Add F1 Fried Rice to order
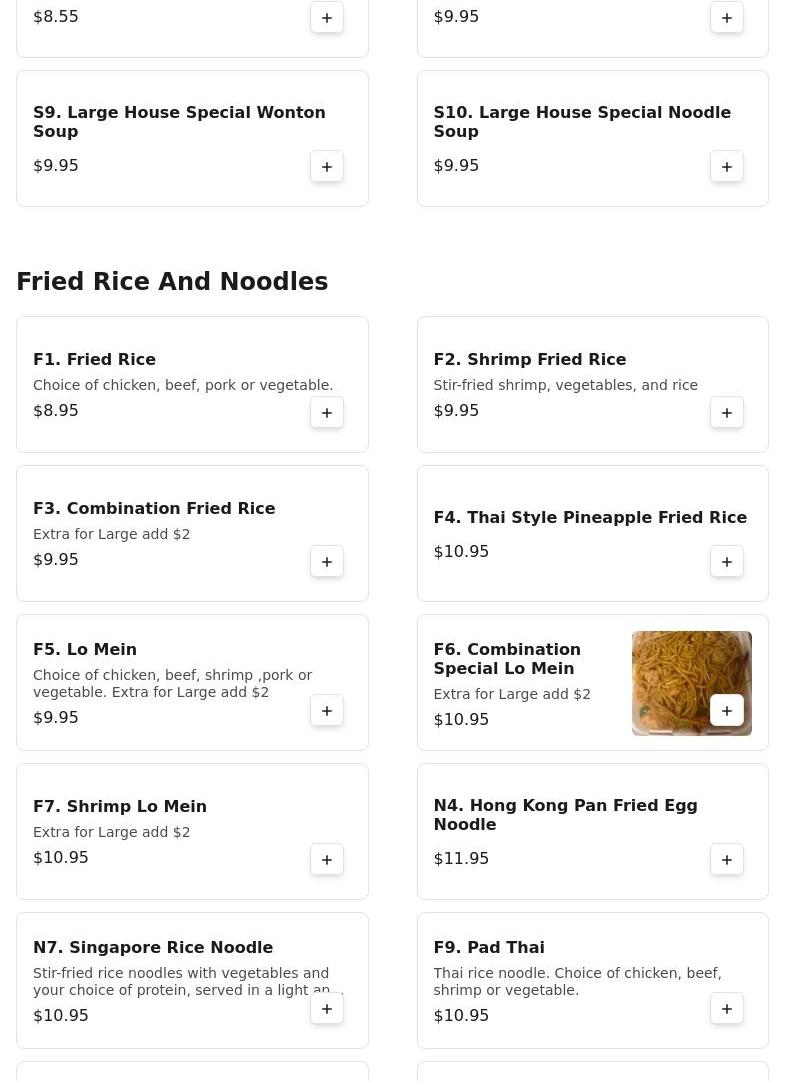This screenshot has width=785, height=1081. coord(327,413)
